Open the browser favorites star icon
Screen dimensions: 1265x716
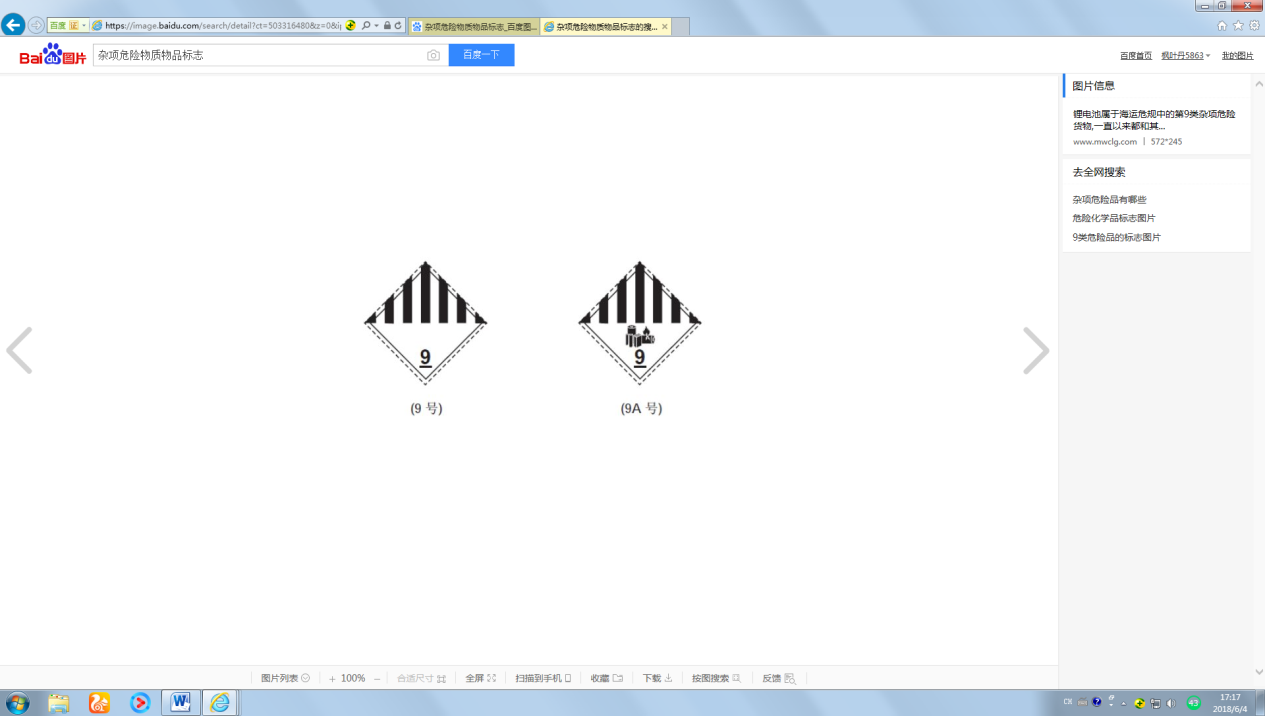(1238, 25)
